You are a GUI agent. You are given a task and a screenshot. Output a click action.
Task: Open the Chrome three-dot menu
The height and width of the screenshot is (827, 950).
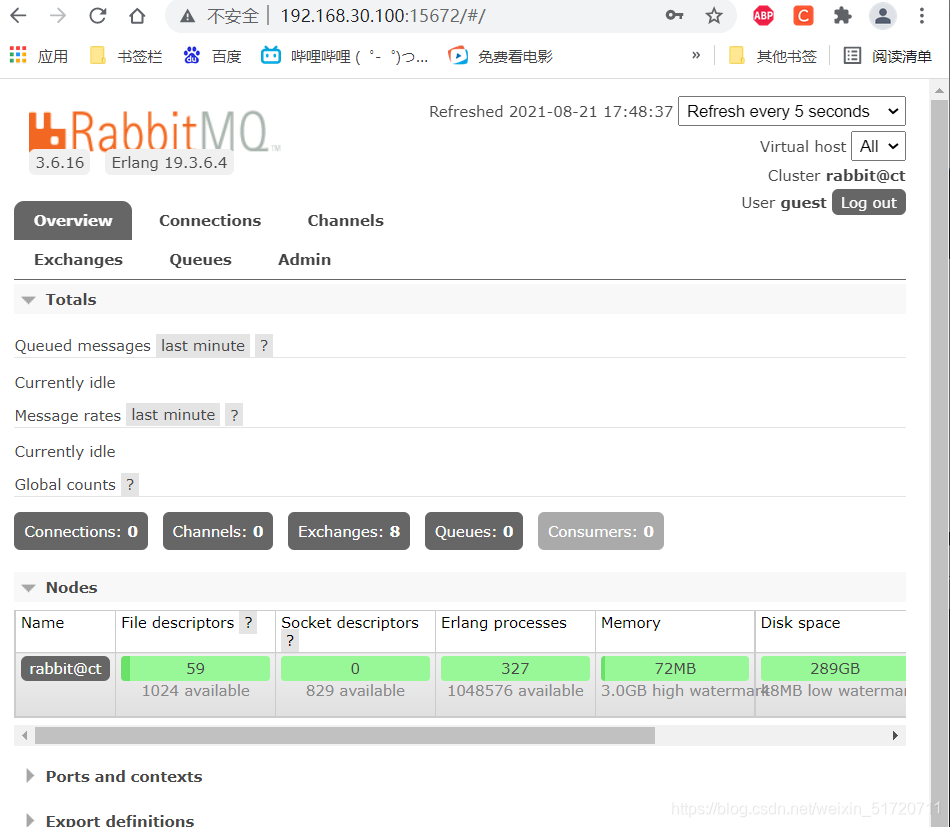click(922, 16)
